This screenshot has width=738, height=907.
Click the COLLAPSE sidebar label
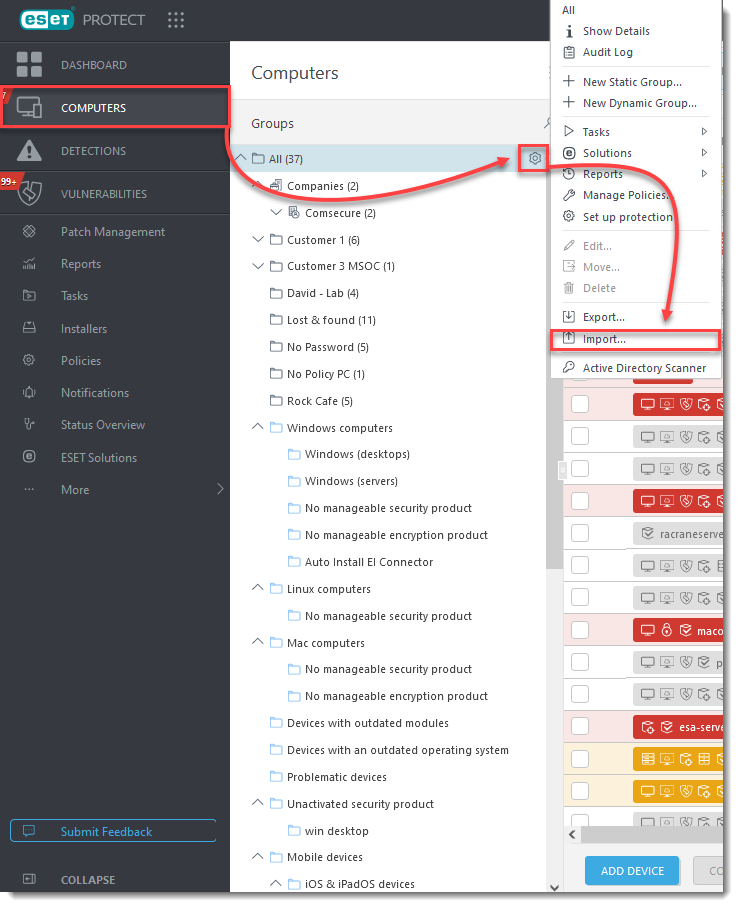[x=88, y=880]
